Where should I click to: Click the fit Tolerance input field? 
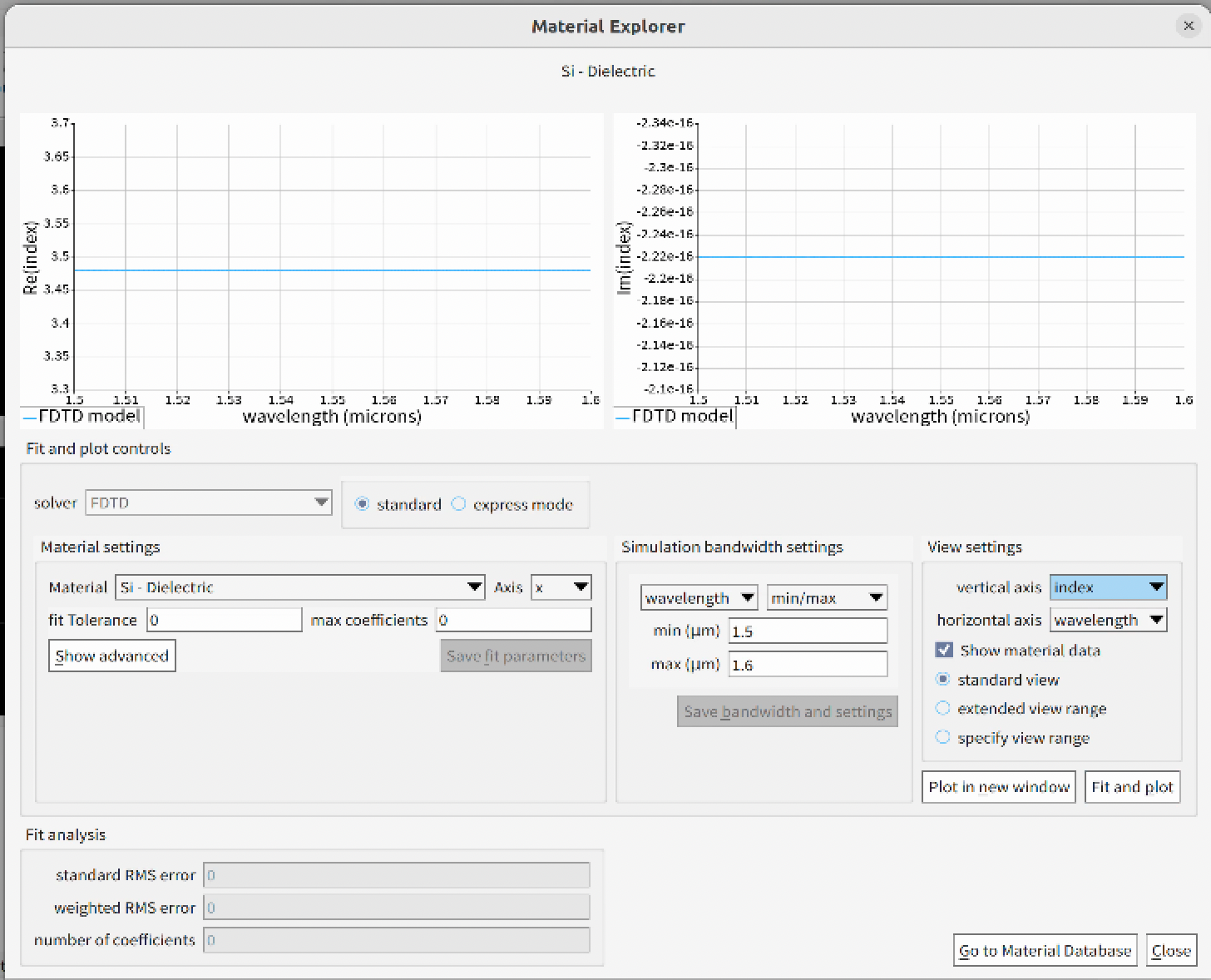pyautogui.click(x=225, y=620)
